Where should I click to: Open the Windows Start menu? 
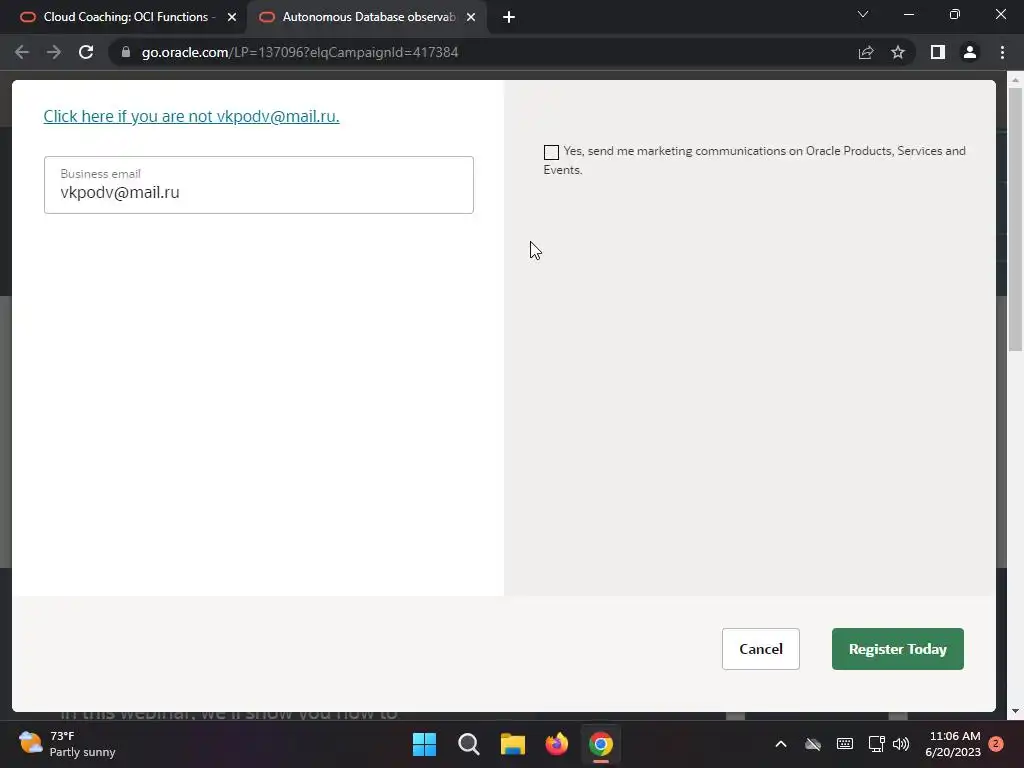424,744
